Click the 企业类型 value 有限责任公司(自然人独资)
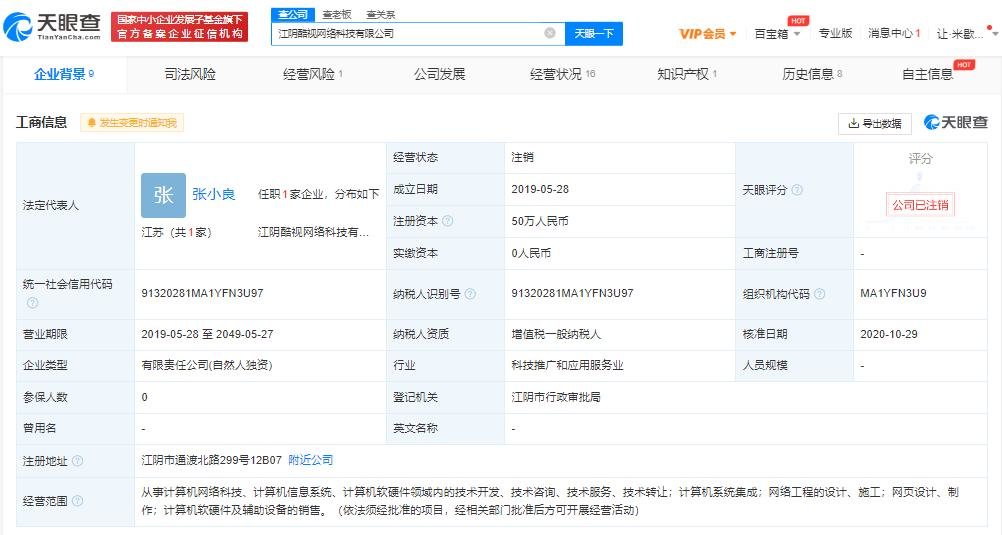This screenshot has width=1002, height=535. click(x=206, y=365)
